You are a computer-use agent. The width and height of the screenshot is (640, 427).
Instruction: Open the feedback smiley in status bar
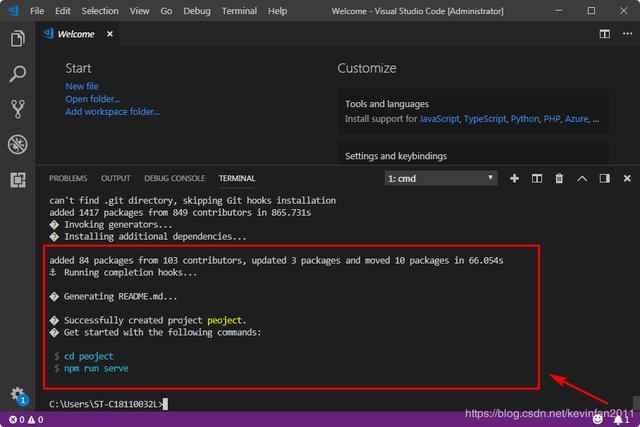coord(598,420)
